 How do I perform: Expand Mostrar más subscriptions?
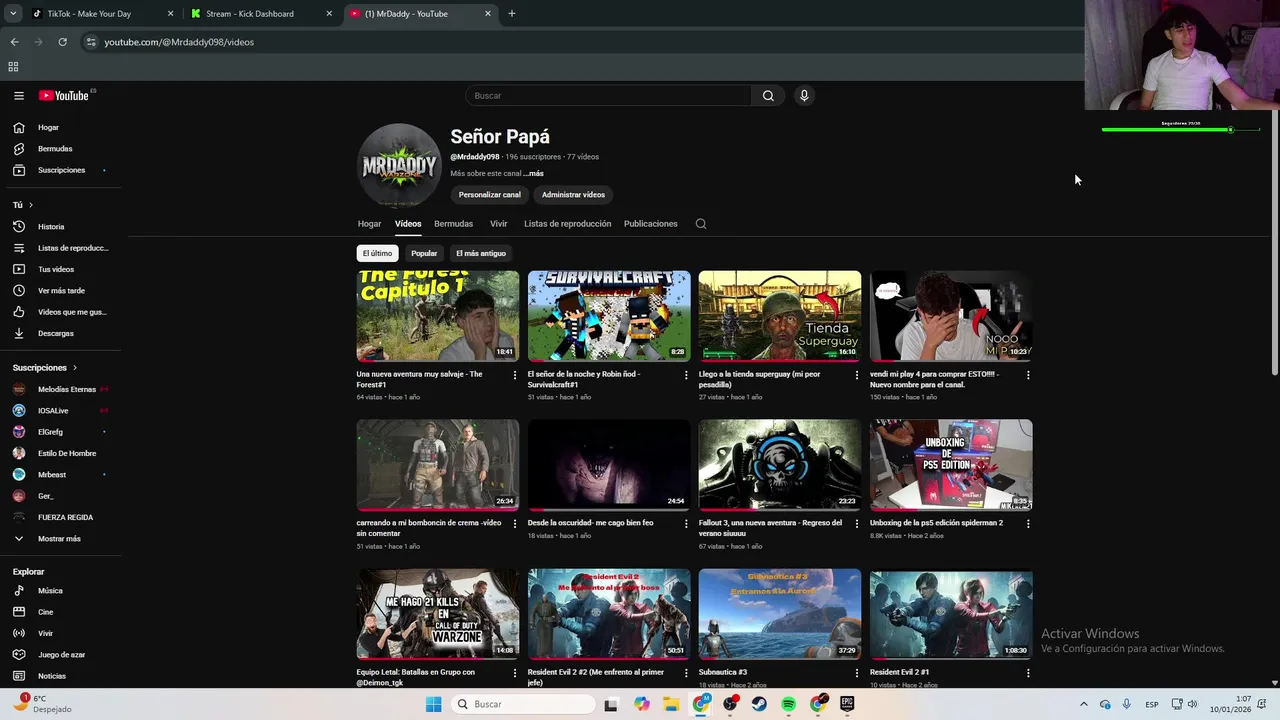(x=60, y=539)
